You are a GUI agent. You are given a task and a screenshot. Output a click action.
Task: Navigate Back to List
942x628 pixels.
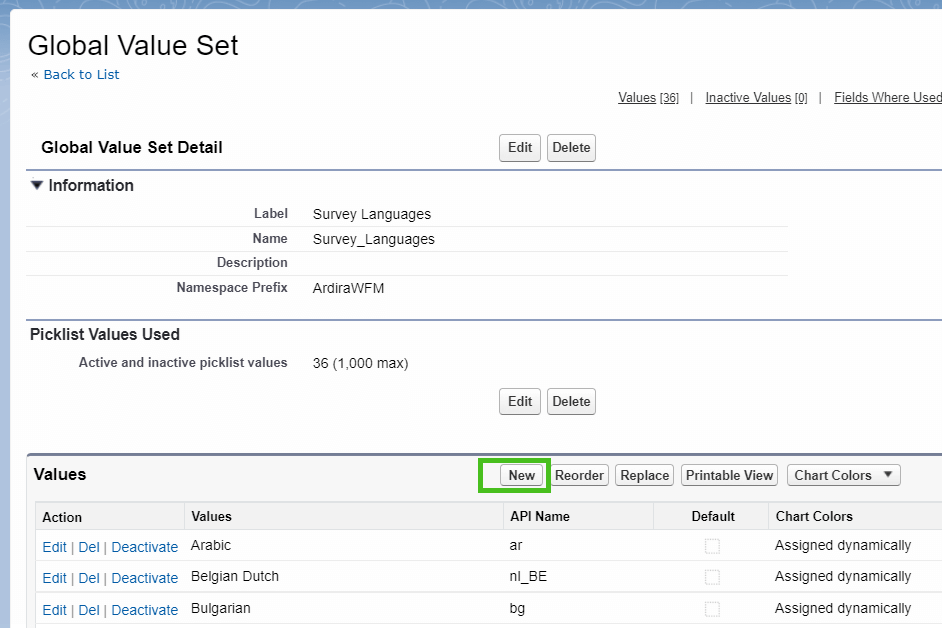(x=81, y=74)
